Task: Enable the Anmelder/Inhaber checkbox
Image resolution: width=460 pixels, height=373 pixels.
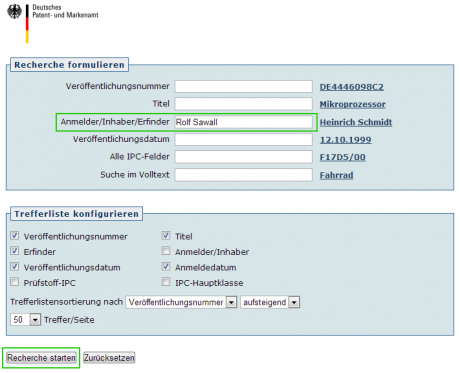Action: [x=166, y=251]
